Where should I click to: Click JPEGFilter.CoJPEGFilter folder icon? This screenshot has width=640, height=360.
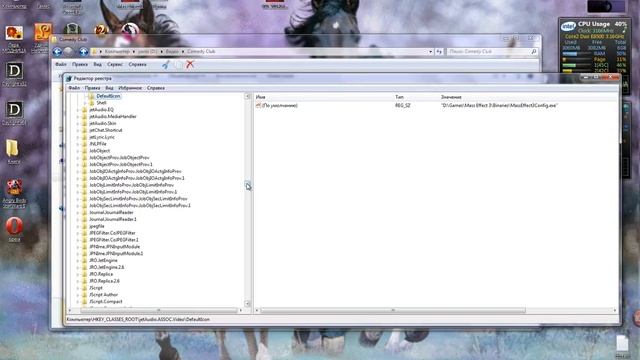(x=84, y=233)
